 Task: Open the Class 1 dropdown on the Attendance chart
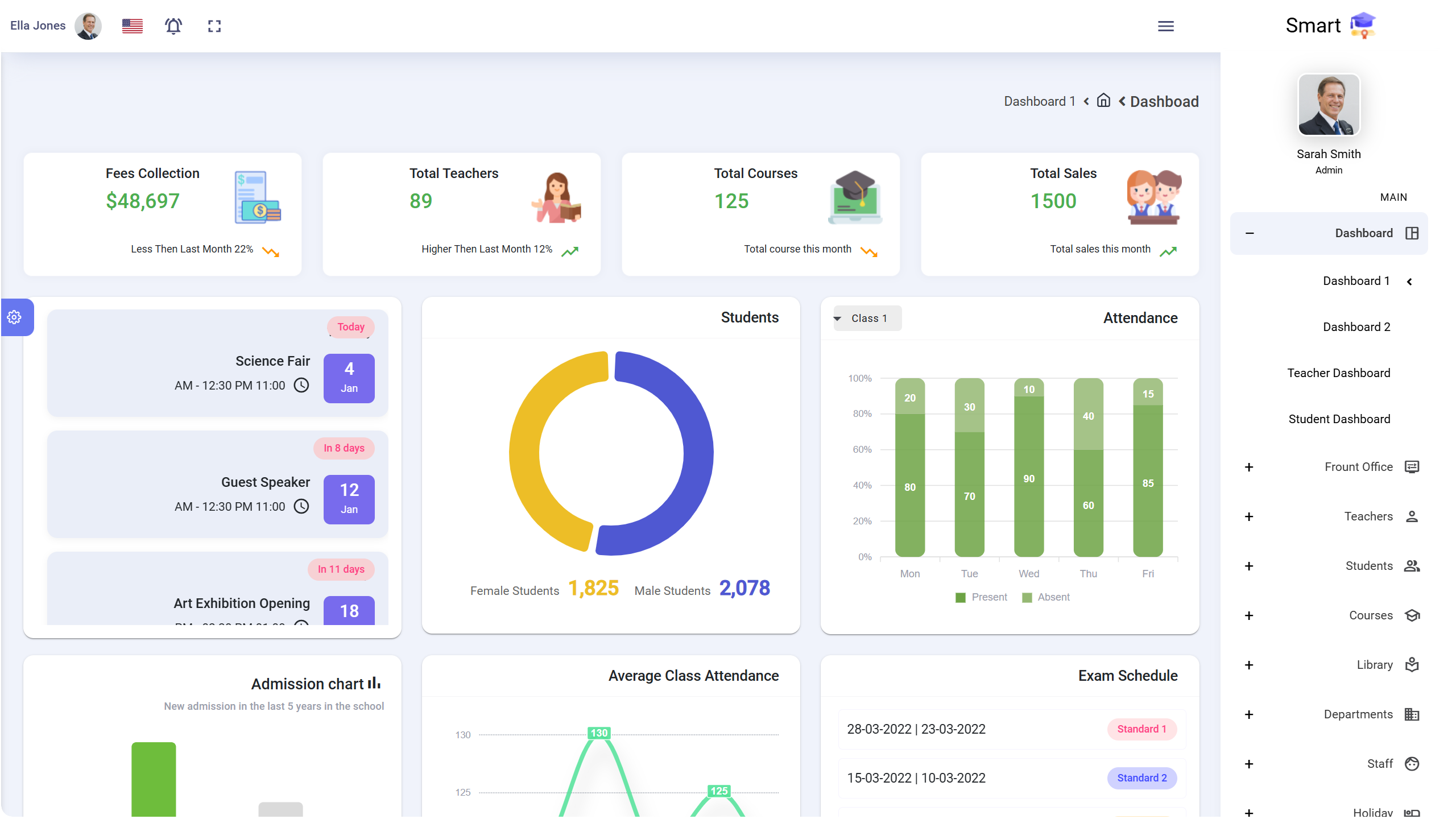pos(866,318)
